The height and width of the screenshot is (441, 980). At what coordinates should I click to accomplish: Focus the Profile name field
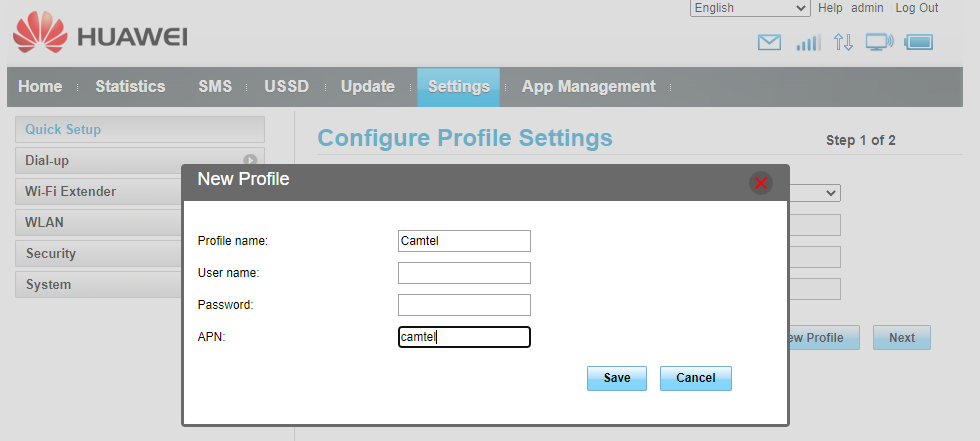point(464,240)
